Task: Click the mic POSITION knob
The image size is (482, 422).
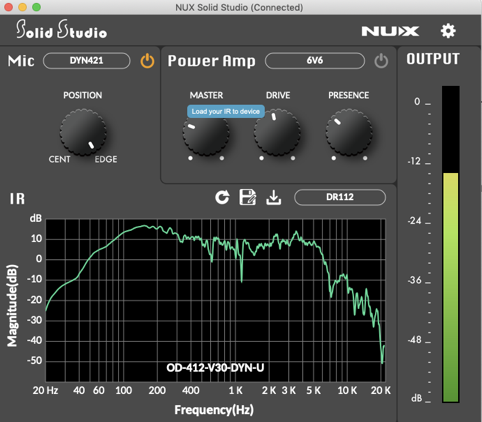Action: 83,132
